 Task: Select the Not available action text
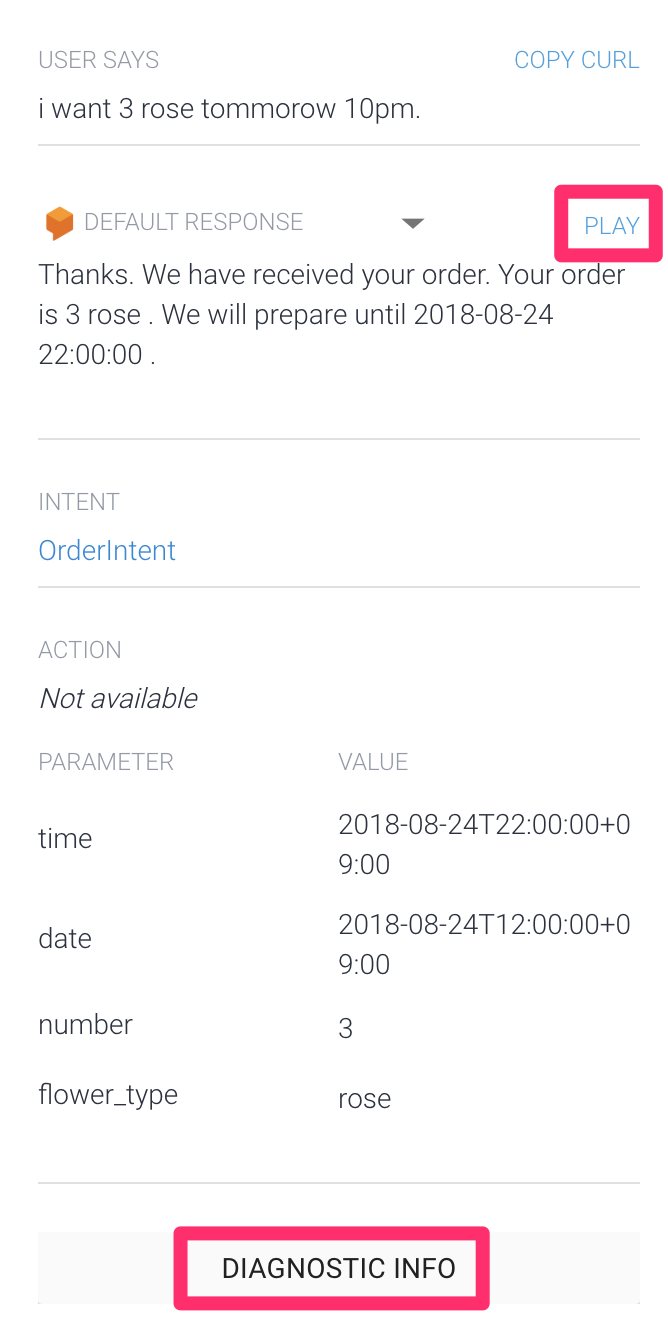click(117, 698)
